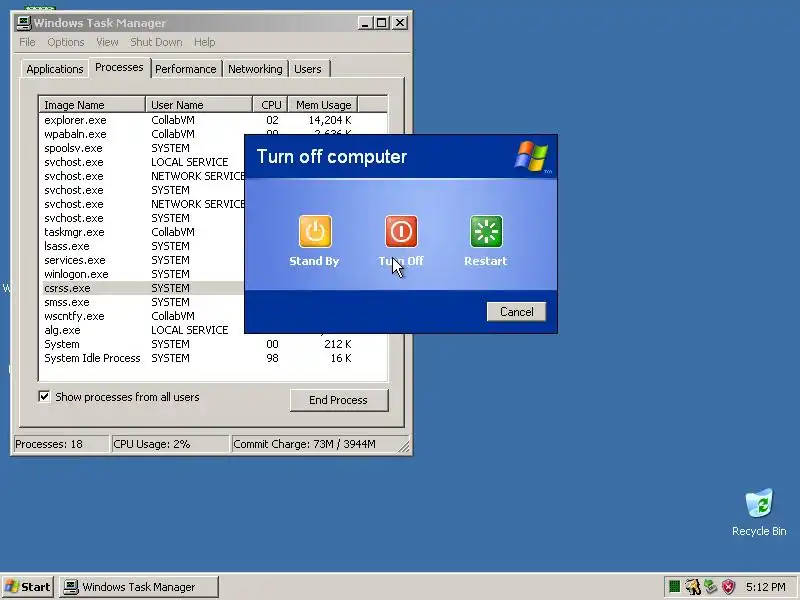Sort by the Image Name column header

click(92, 105)
